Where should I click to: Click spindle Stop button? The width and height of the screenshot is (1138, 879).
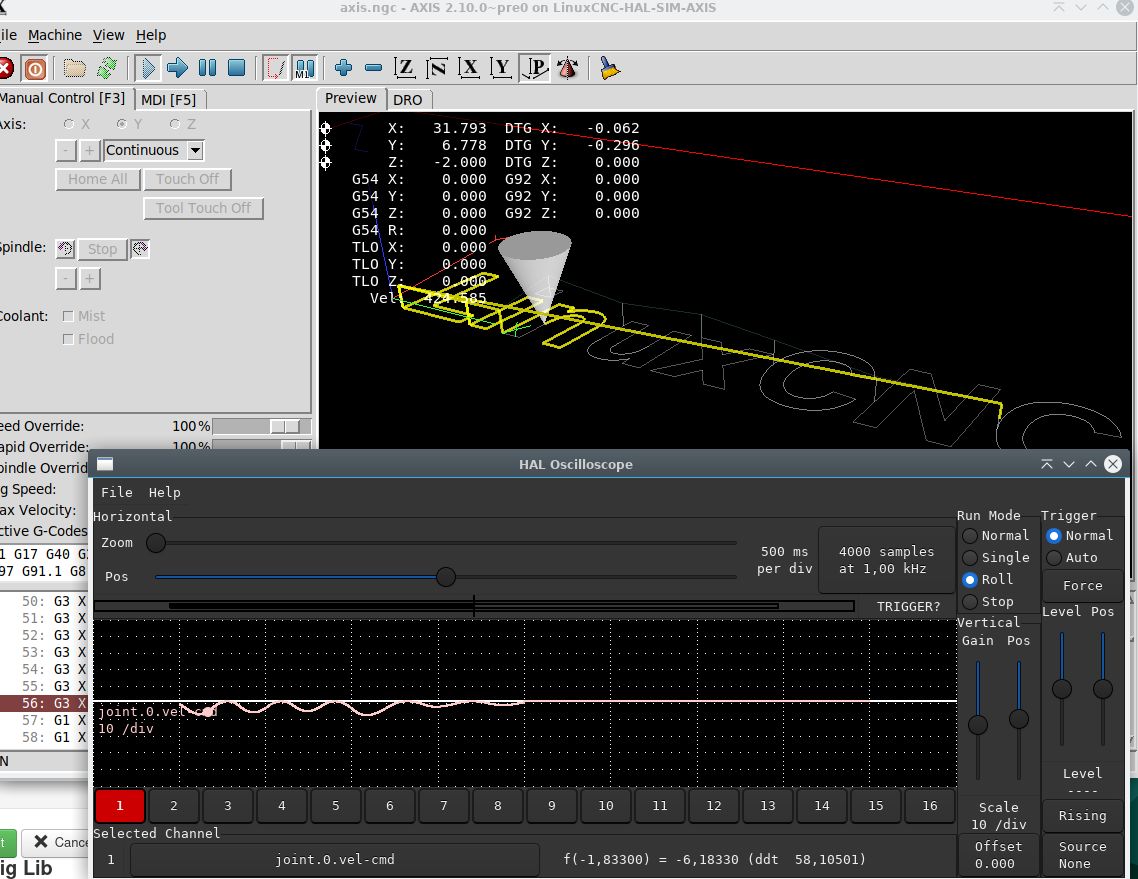pos(102,249)
